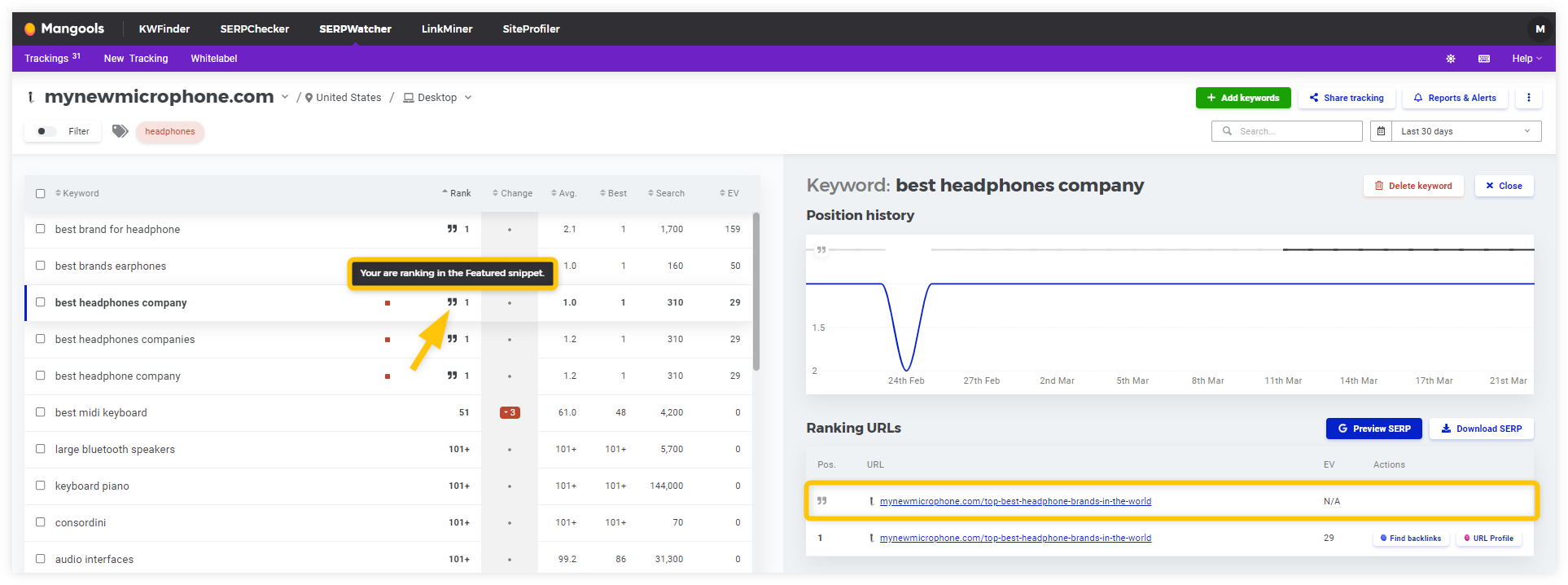The image size is (1568, 585).
Task: Open the three-dot more options menu
Action: (x=1529, y=98)
